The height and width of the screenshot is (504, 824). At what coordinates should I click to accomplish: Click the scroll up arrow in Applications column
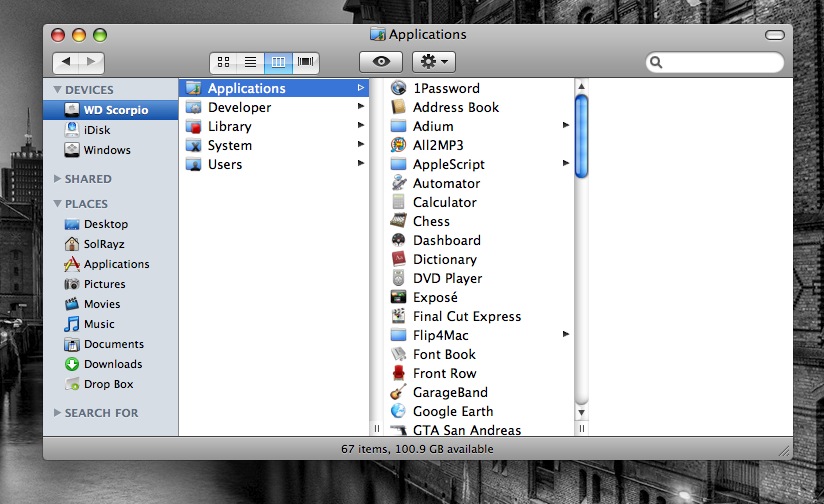coord(581,86)
